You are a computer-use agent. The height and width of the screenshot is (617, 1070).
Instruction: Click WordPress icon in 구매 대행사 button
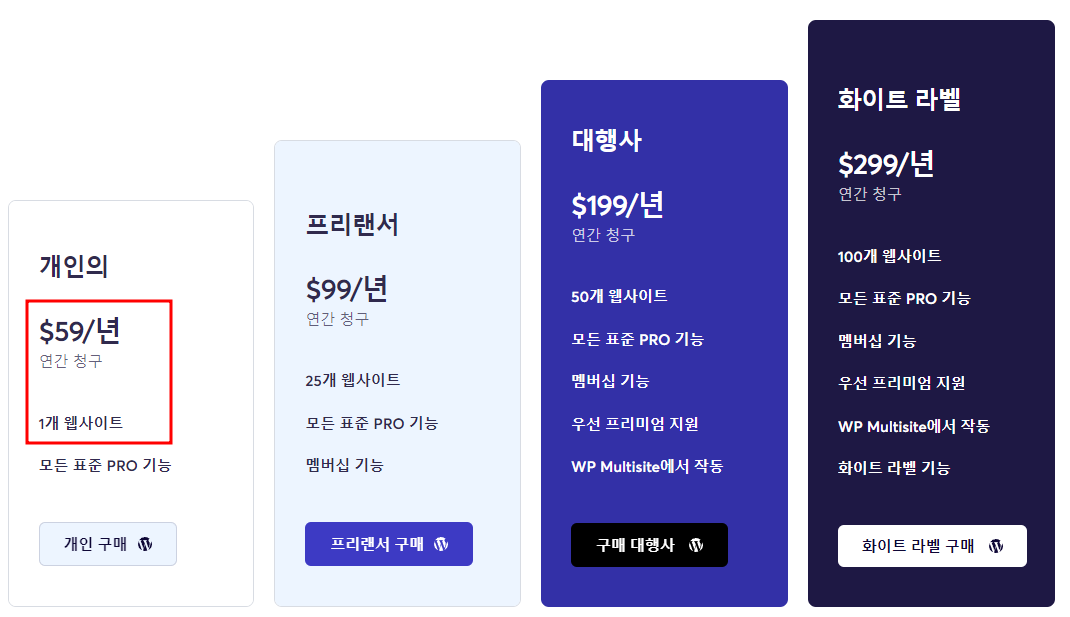point(696,545)
